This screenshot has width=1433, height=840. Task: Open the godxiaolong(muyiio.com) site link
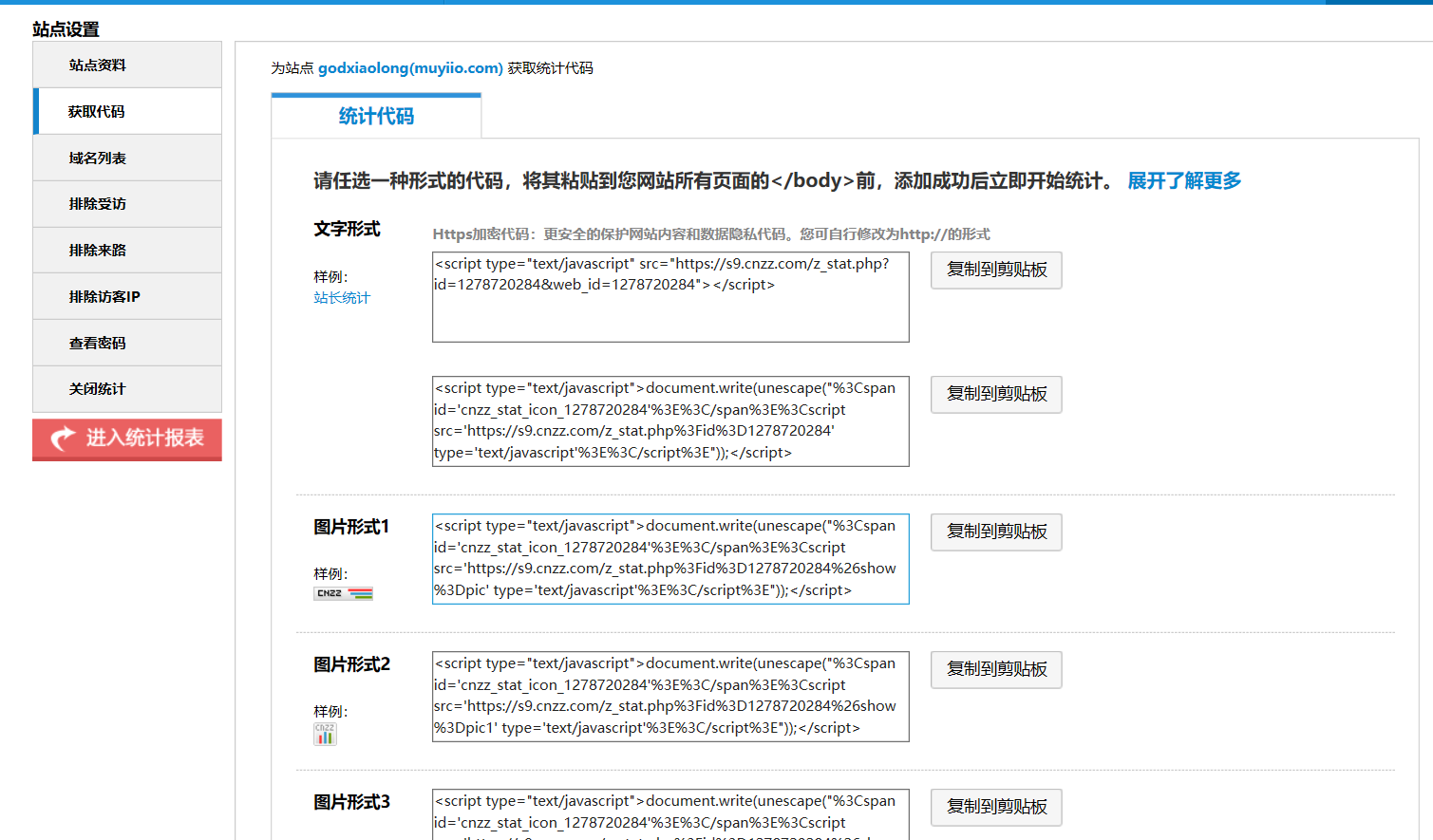pos(410,68)
